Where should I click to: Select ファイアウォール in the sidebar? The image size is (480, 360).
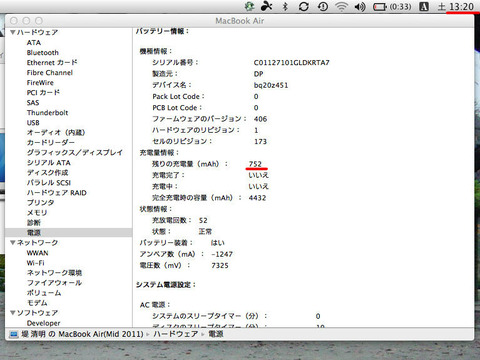[54, 283]
